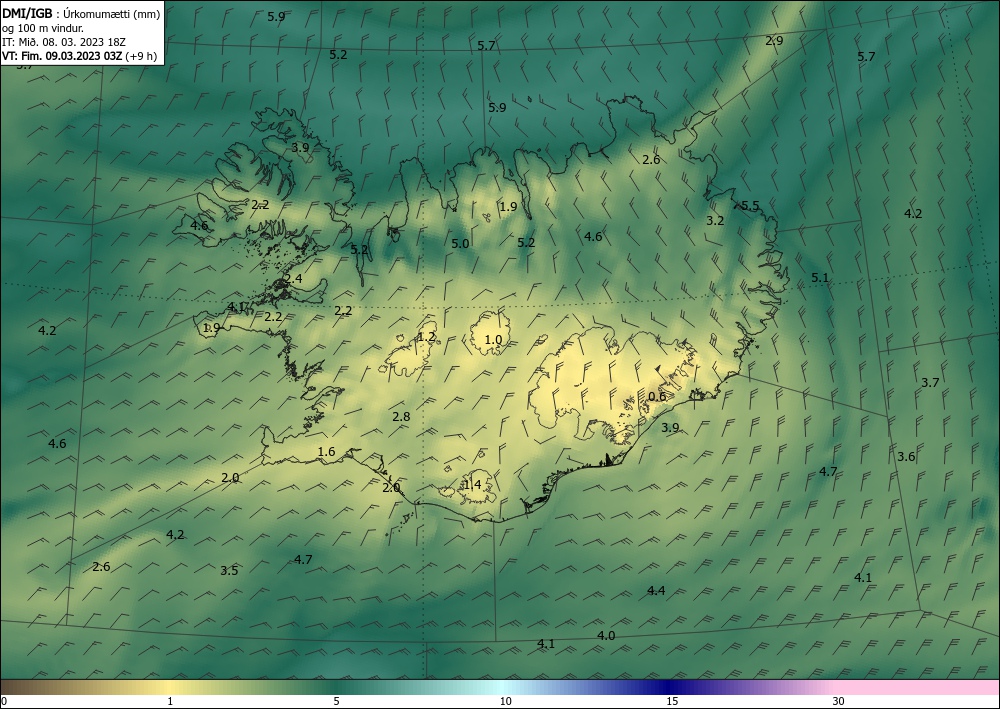Click the 5.0 value label

pos(460,244)
